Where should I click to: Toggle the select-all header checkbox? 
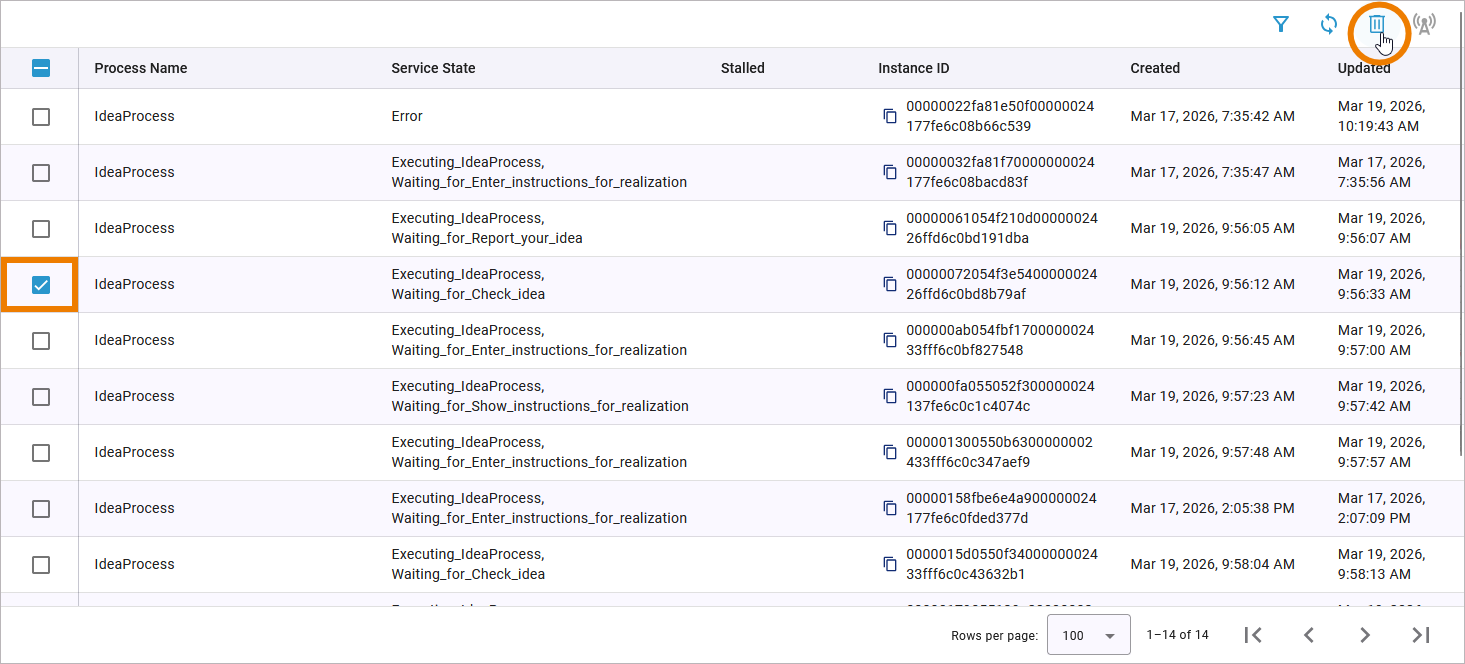pyautogui.click(x=41, y=68)
